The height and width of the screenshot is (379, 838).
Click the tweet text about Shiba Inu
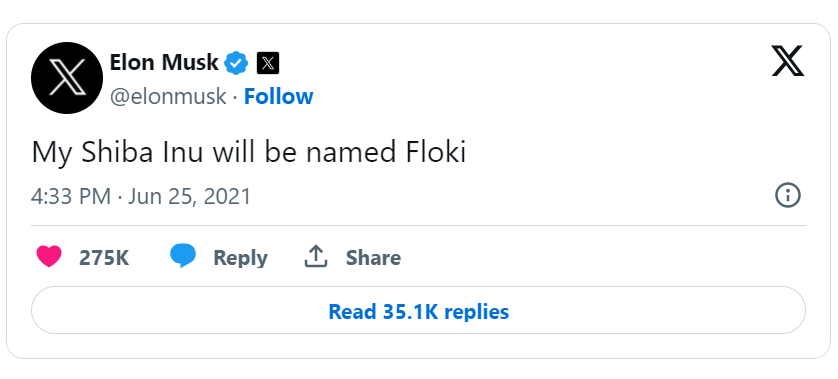coord(249,153)
